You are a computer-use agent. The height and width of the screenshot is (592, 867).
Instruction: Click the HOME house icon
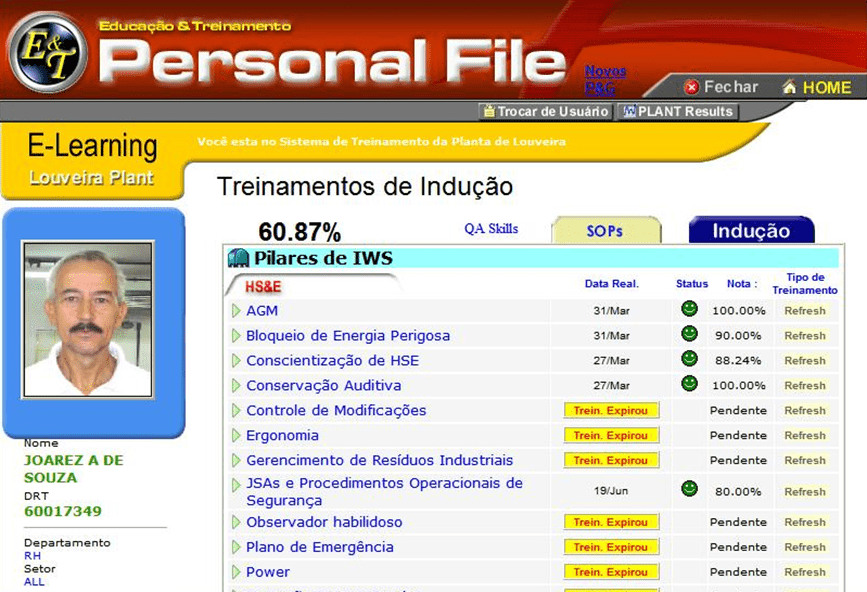789,88
